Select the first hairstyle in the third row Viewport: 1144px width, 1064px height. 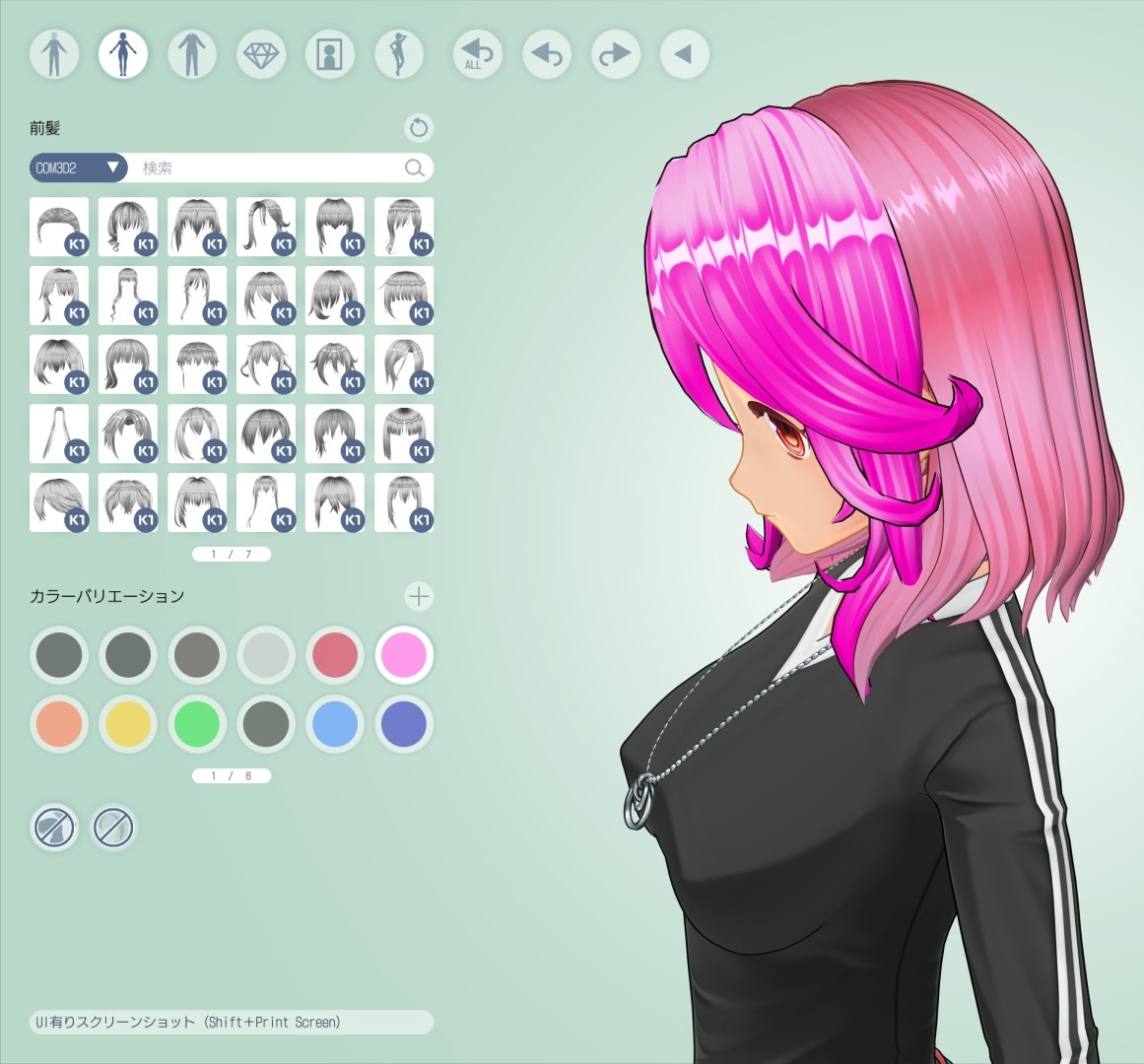(59, 365)
